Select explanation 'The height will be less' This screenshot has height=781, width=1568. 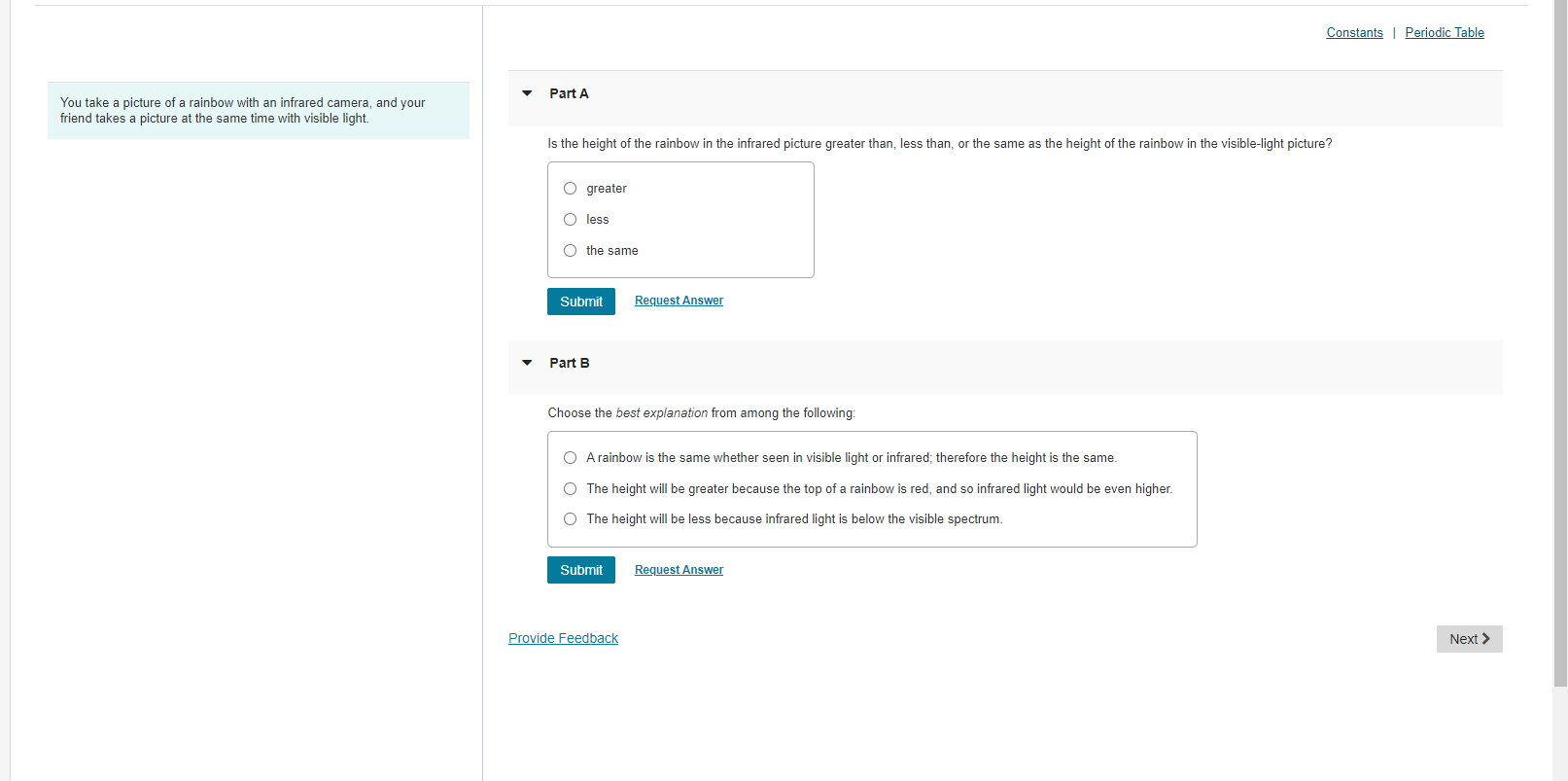(x=571, y=519)
